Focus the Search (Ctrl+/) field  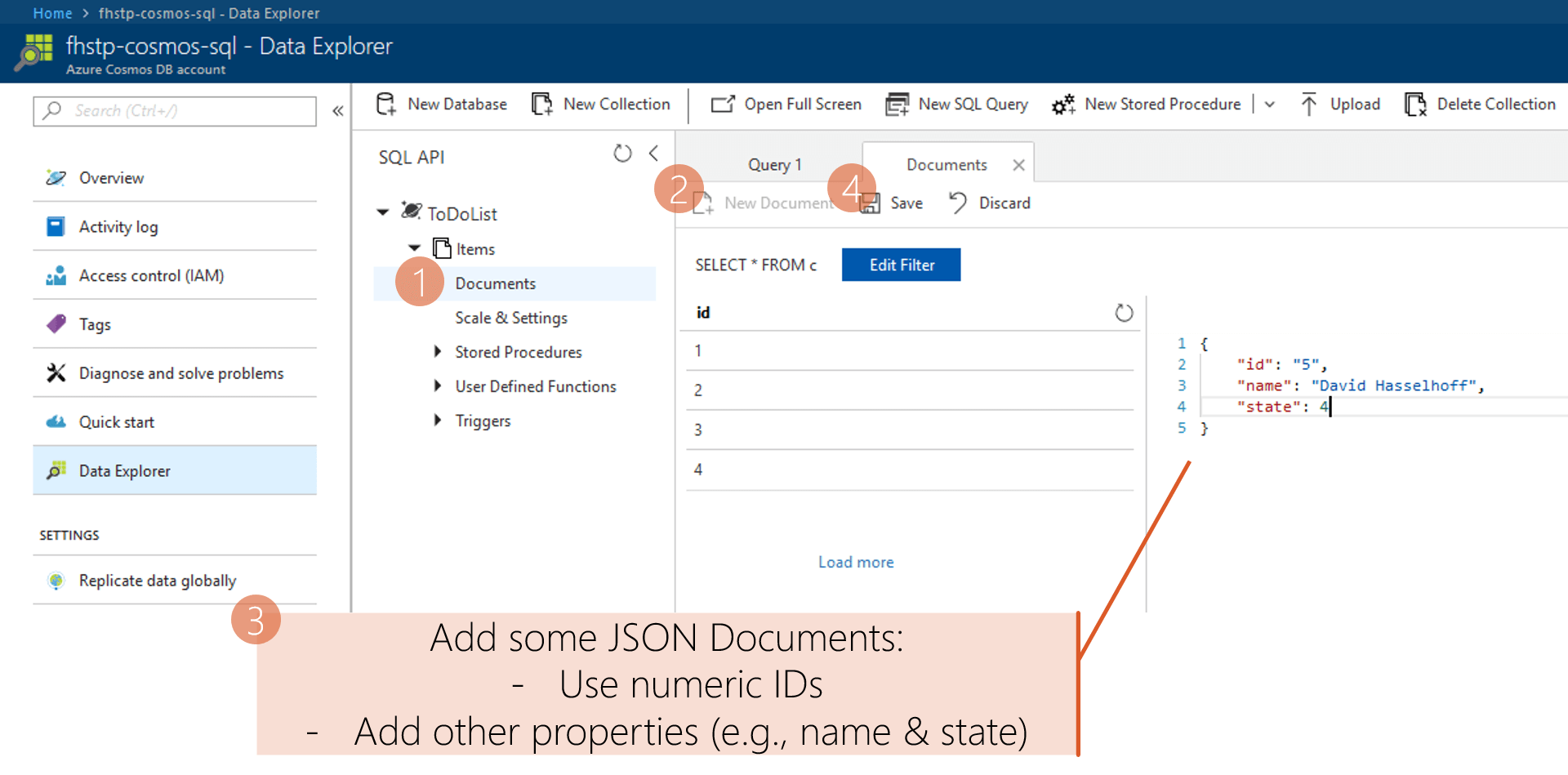pyautogui.click(x=175, y=111)
